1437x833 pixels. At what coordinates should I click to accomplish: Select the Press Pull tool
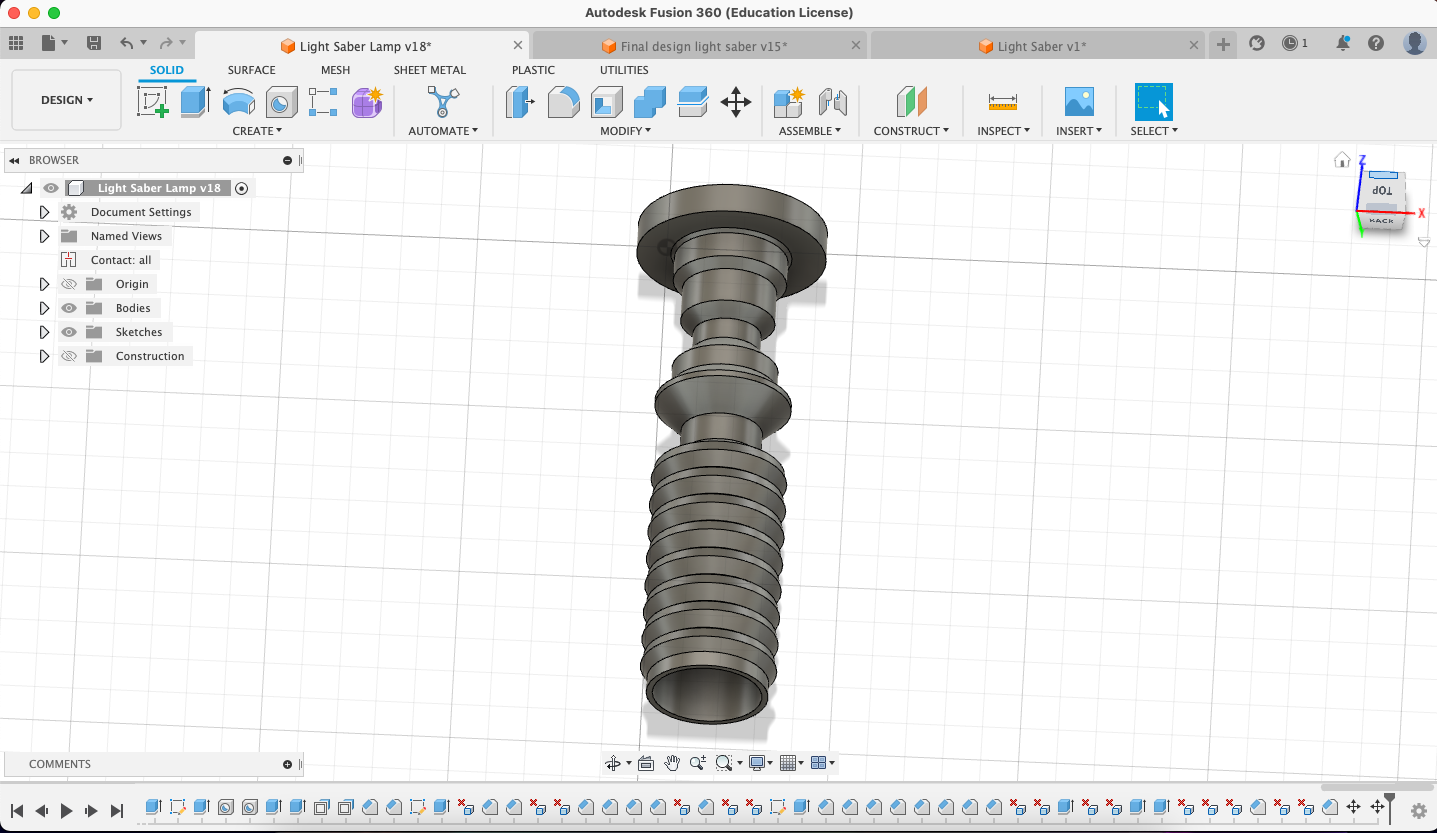click(x=520, y=102)
